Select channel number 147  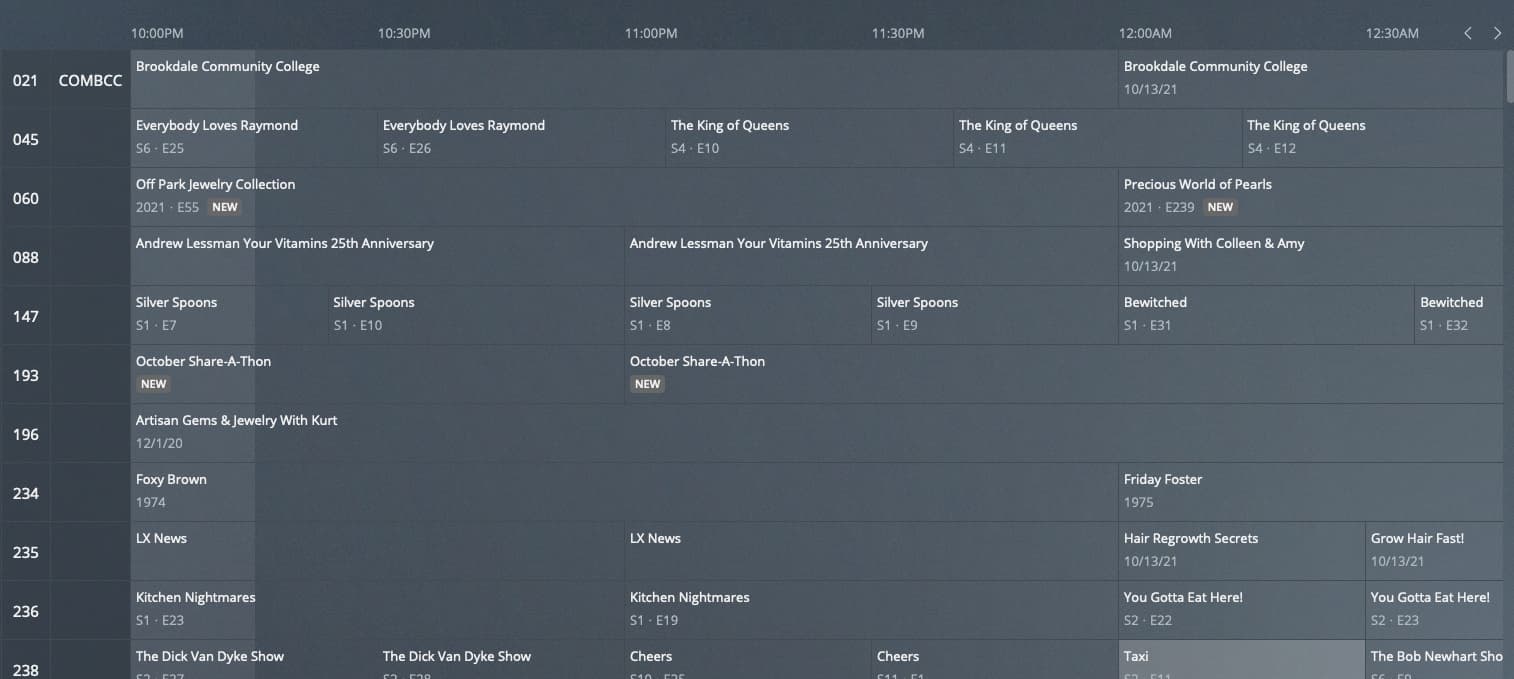click(25, 316)
